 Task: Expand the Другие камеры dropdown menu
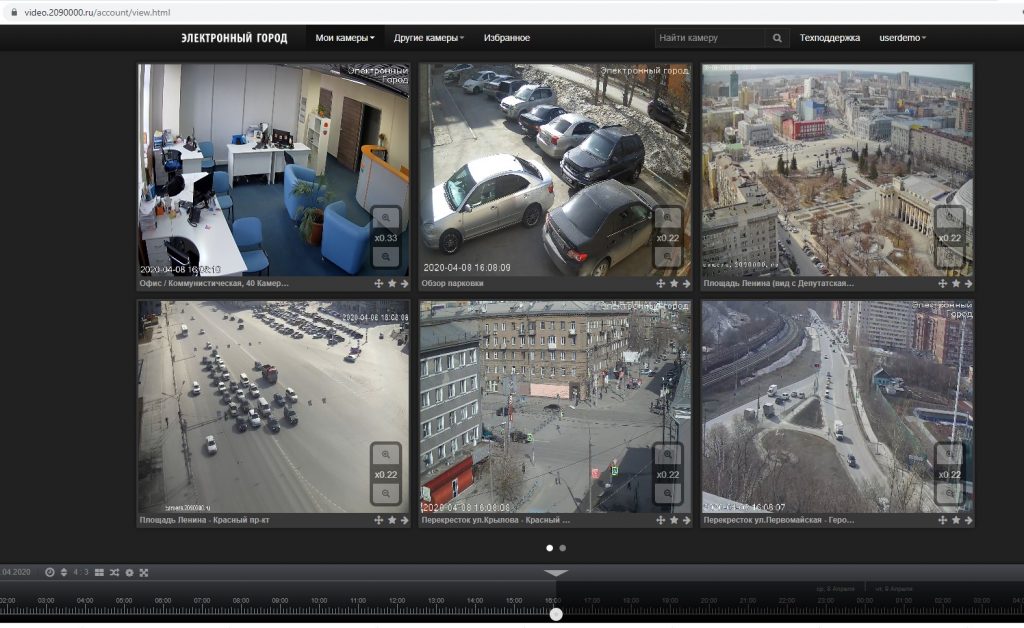pos(429,38)
